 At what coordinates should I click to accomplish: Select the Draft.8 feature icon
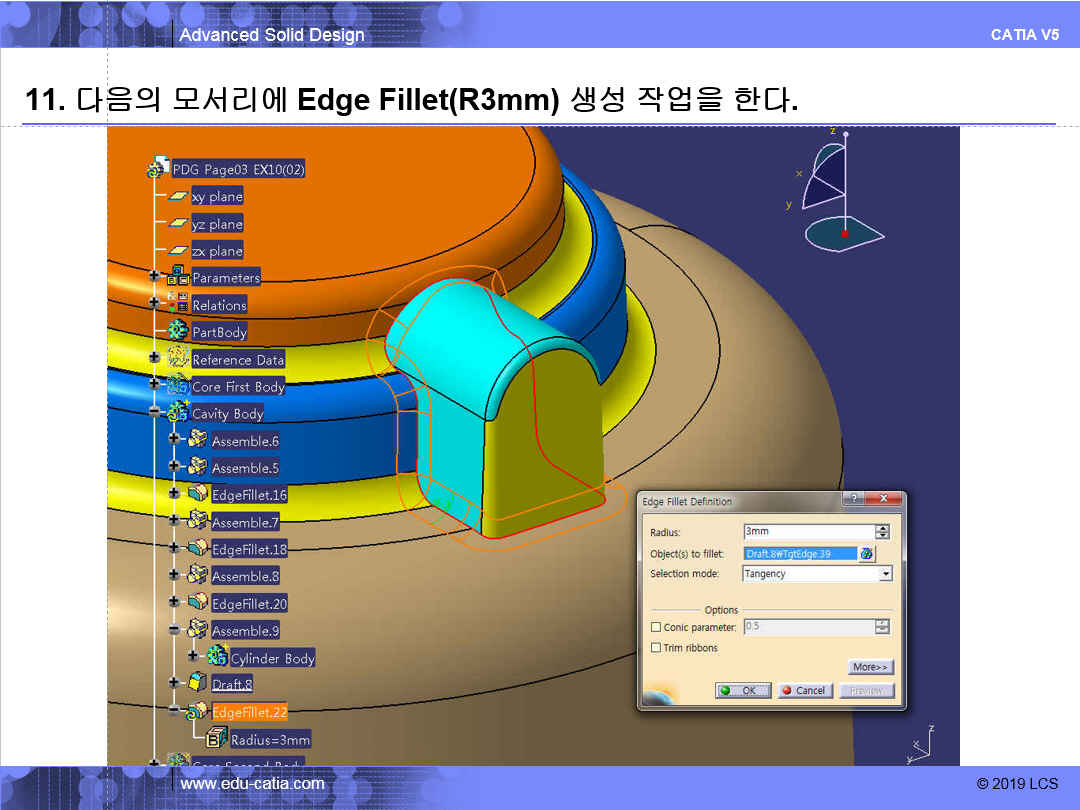coord(197,684)
